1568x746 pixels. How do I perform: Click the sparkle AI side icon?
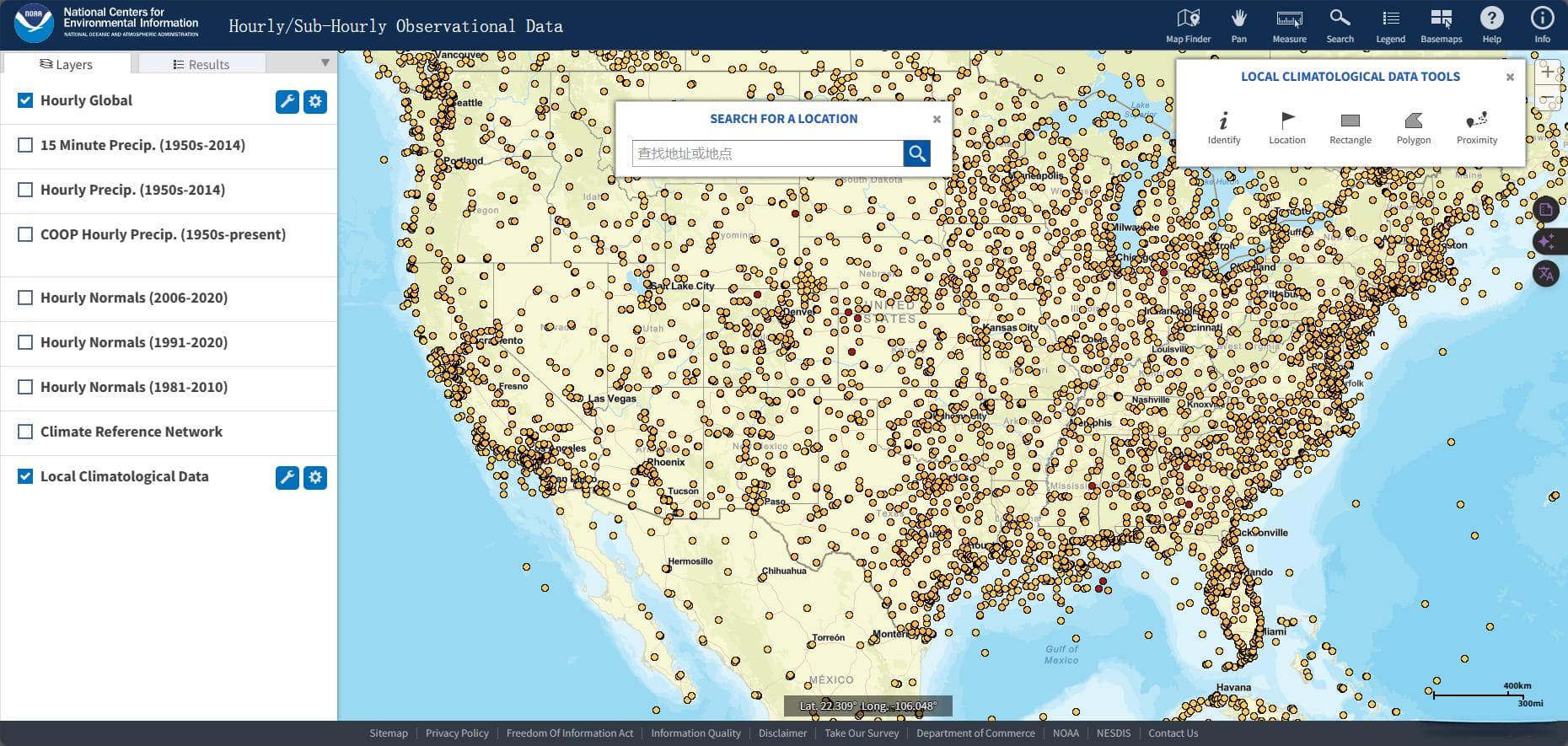[1546, 241]
